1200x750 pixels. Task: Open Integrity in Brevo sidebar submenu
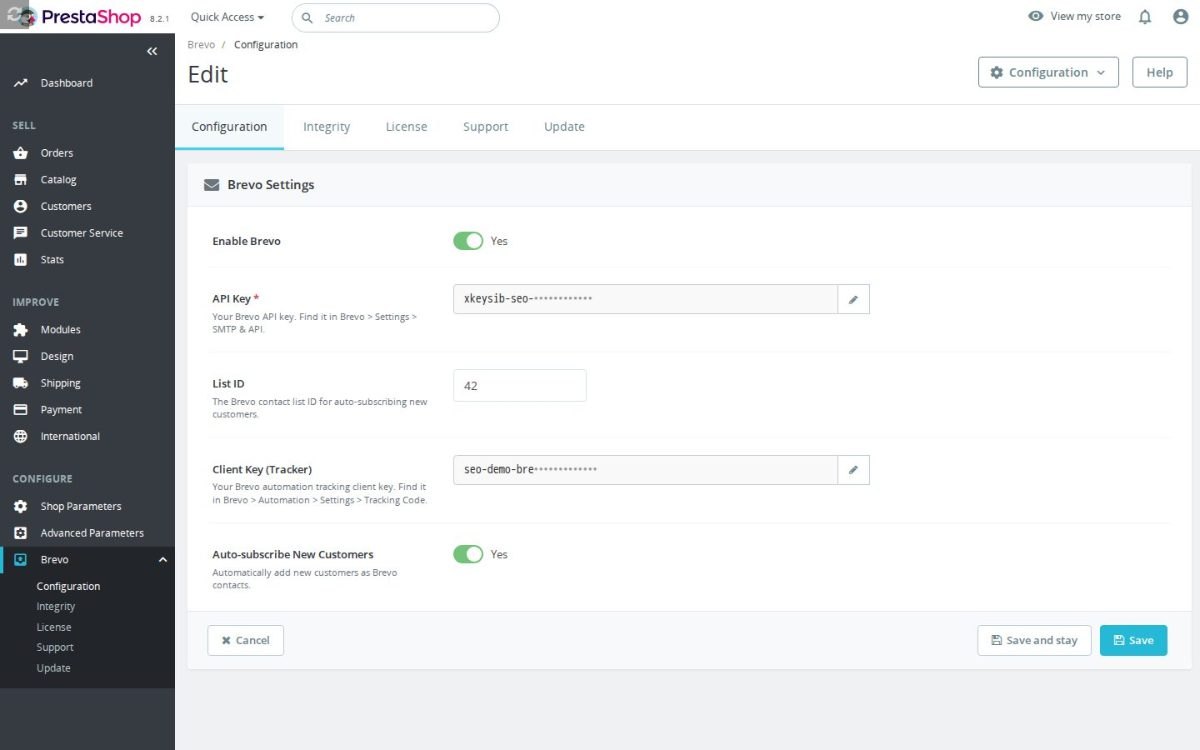pos(56,606)
